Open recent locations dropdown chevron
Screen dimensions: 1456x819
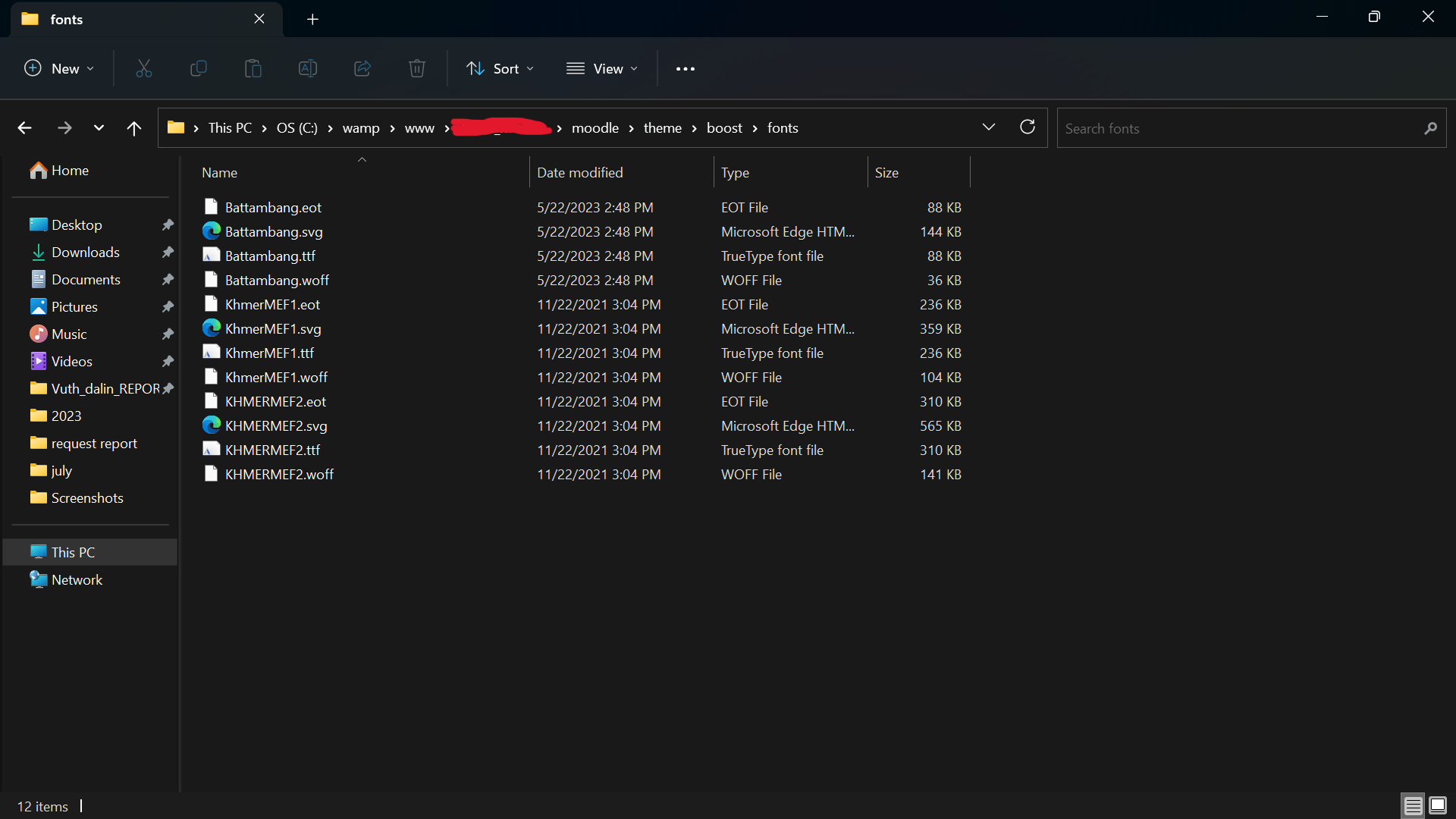pyautogui.click(x=99, y=128)
